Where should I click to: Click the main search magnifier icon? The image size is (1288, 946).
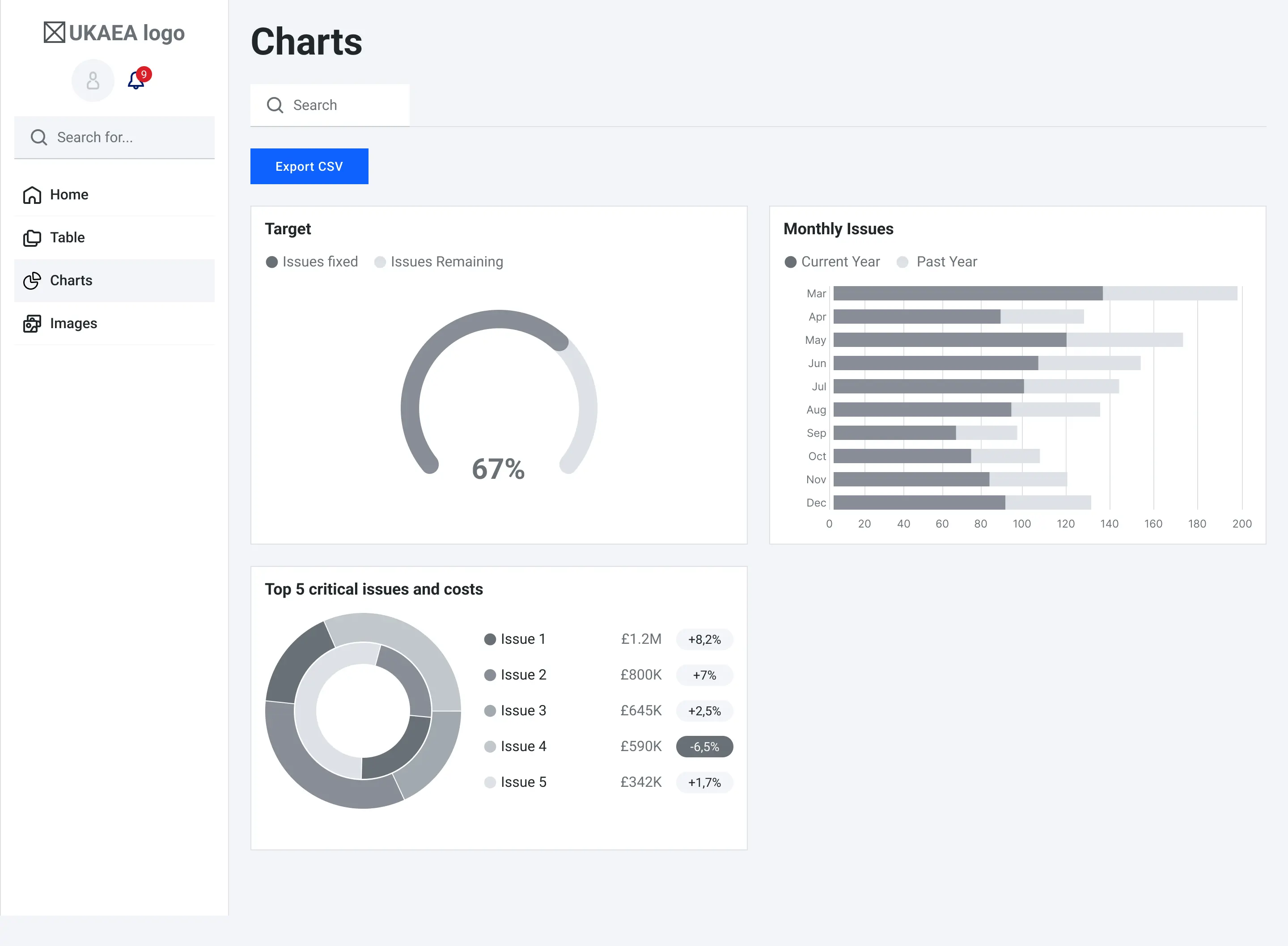point(275,106)
